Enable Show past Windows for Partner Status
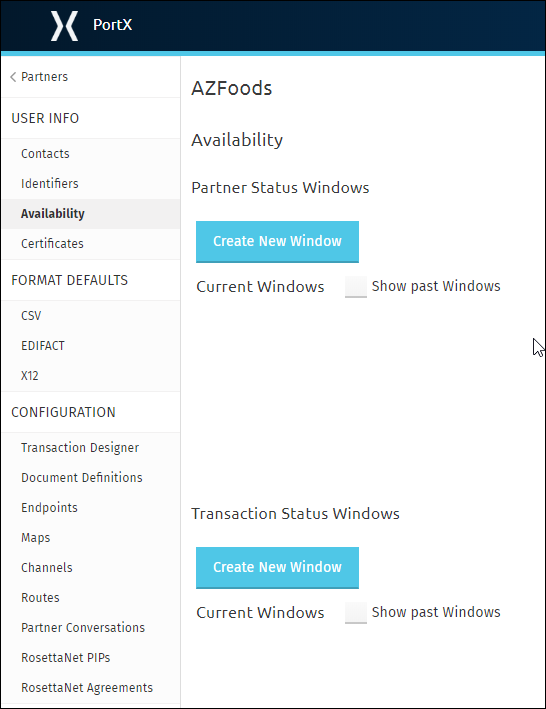Image resolution: width=546 pixels, height=709 pixels. coord(356,287)
